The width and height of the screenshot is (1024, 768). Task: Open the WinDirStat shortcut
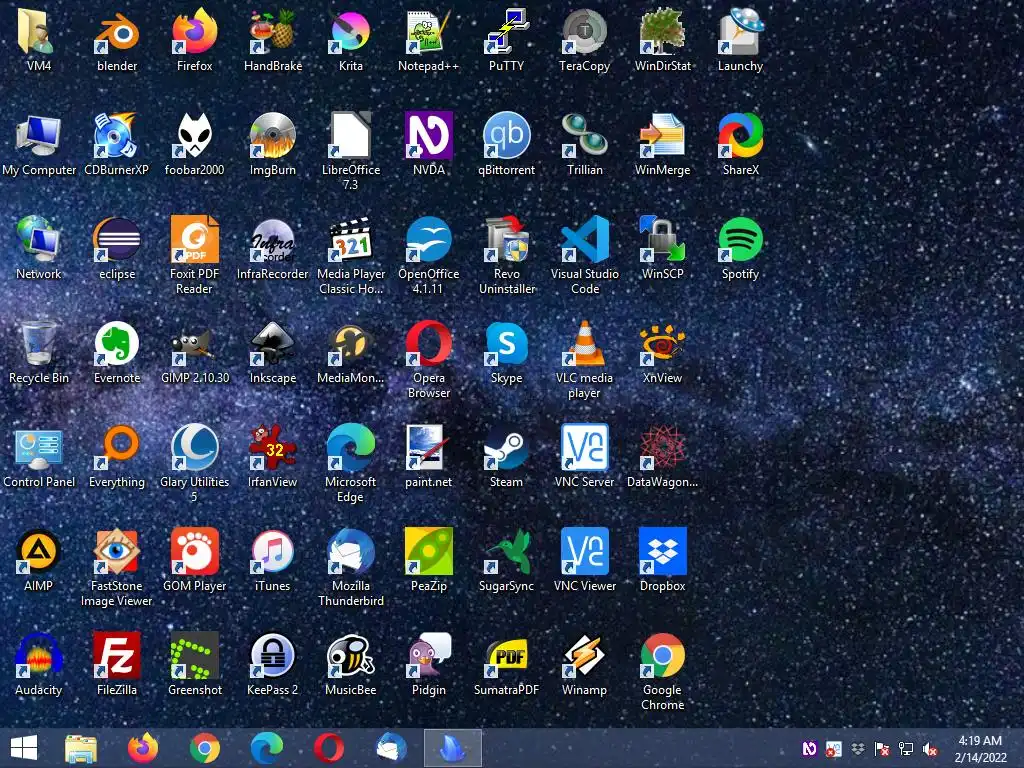click(662, 33)
